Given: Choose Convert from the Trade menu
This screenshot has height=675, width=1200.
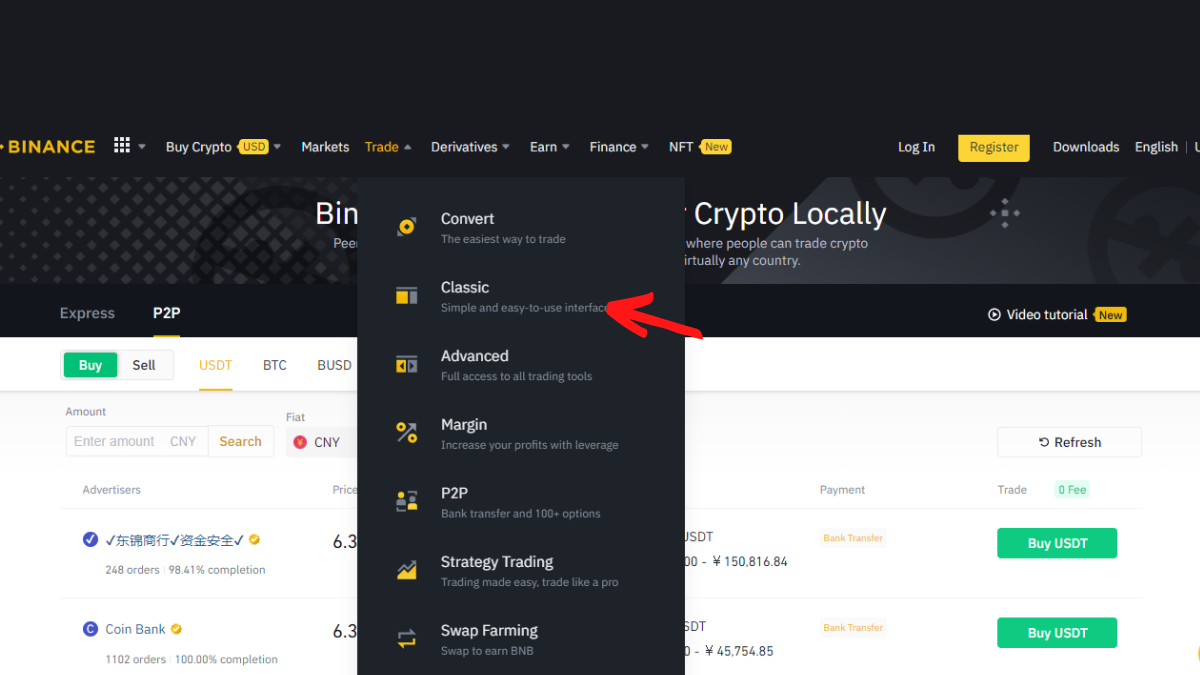Looking at the screenshot, I should 520,228.
